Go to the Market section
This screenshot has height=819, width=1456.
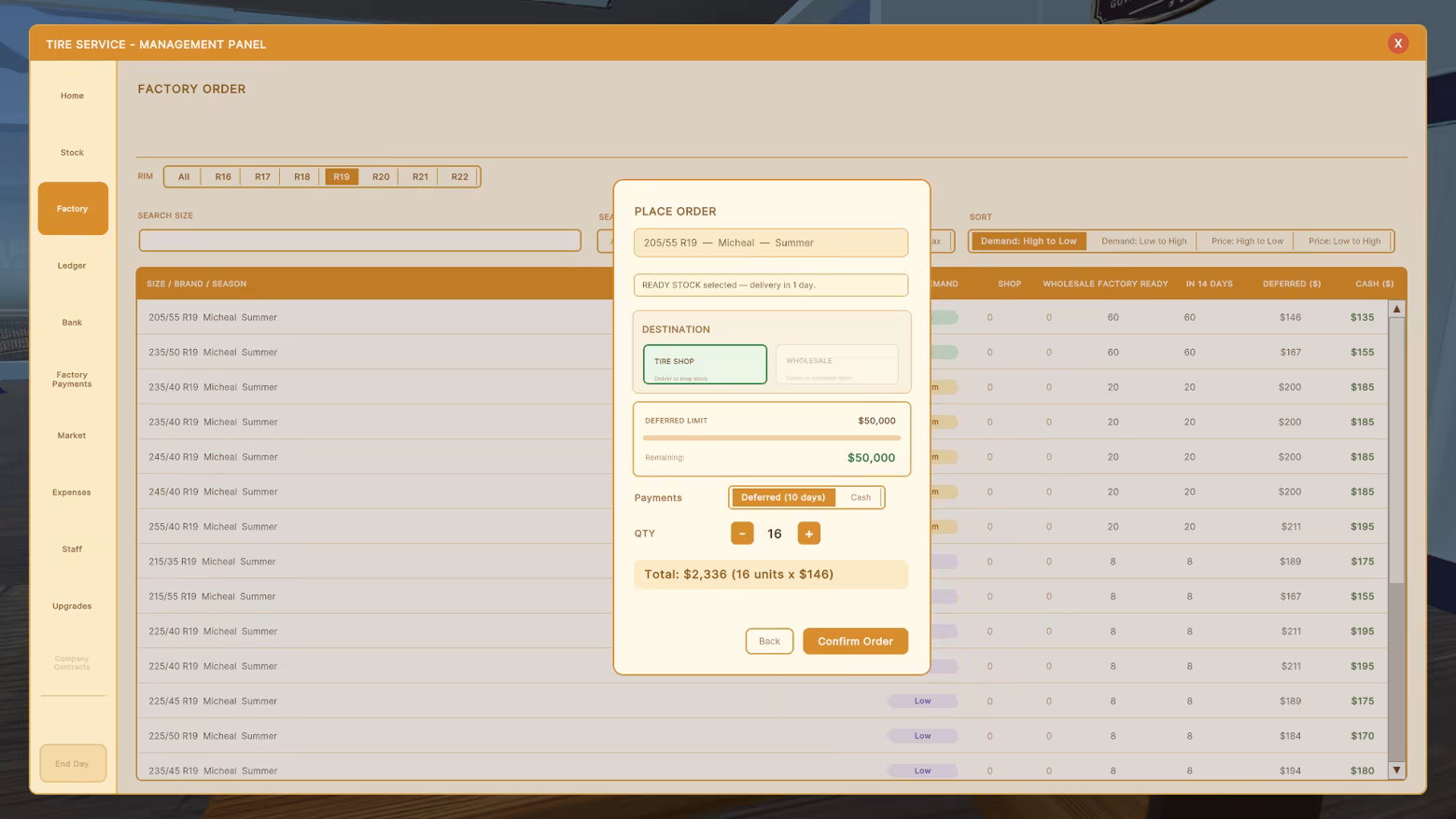coord(72,436)
